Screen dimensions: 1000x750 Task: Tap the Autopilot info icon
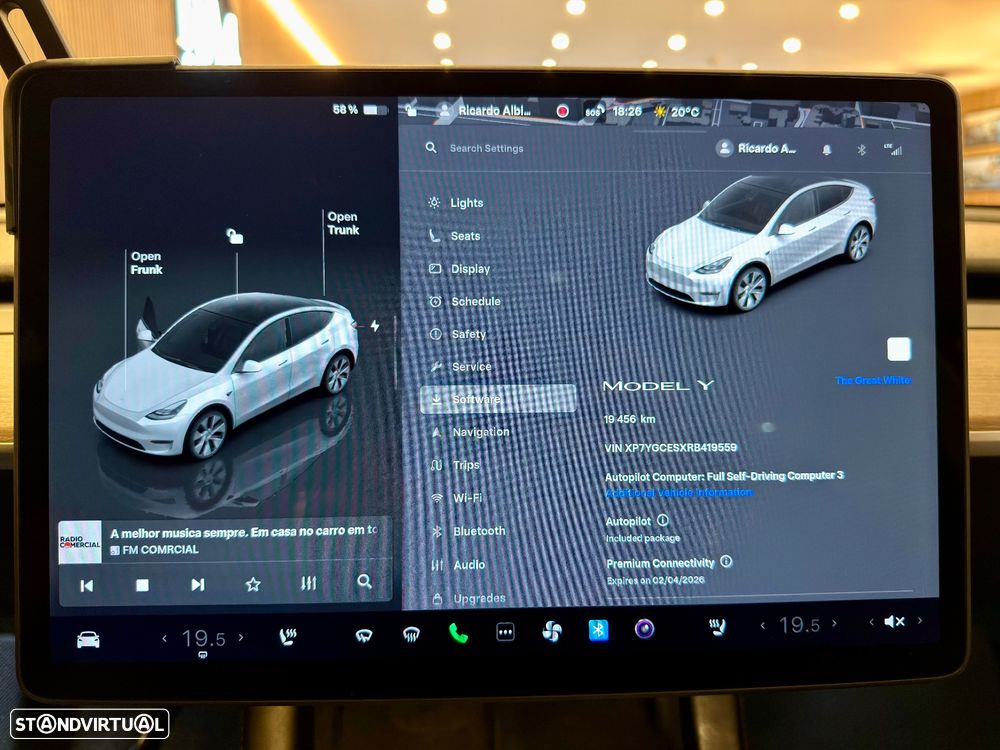pos(663,520)
